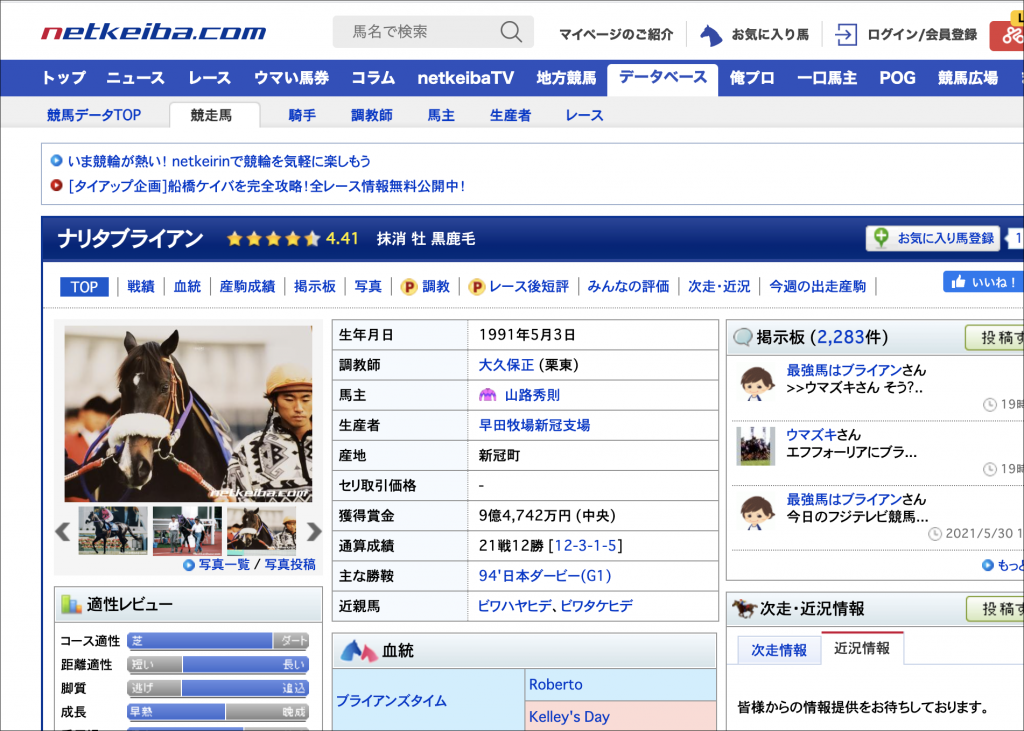Click the premium P icon beside 調教
Image resolution: width=1024 pixels, height=731 pixels.
pyautogui.click(x=409, y=287)
